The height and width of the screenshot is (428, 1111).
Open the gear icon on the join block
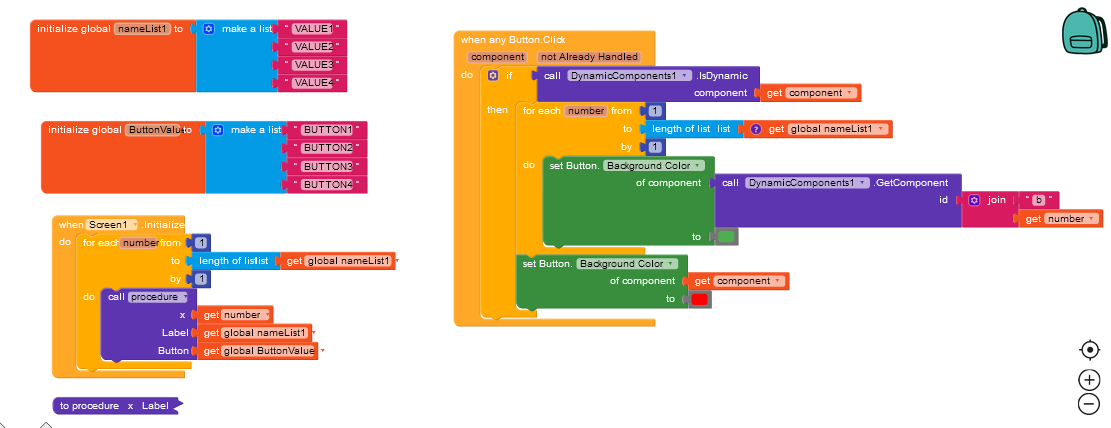(x=974, y=200)
